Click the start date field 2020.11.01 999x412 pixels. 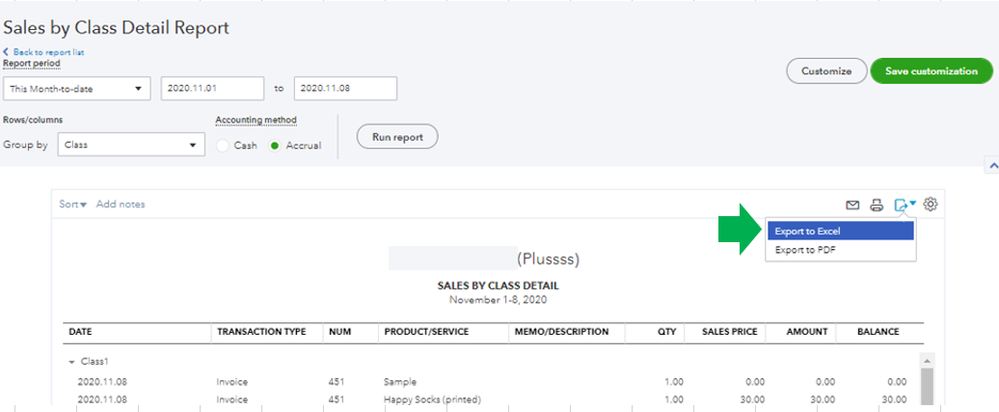(212, 89)
